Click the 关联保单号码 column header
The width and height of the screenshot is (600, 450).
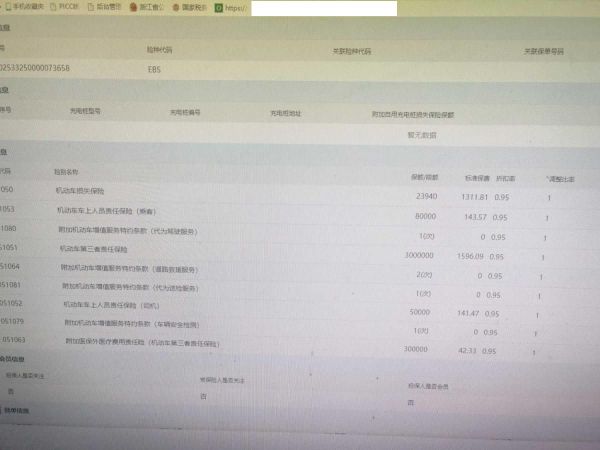pyautogui.click(x=544, y=50)
